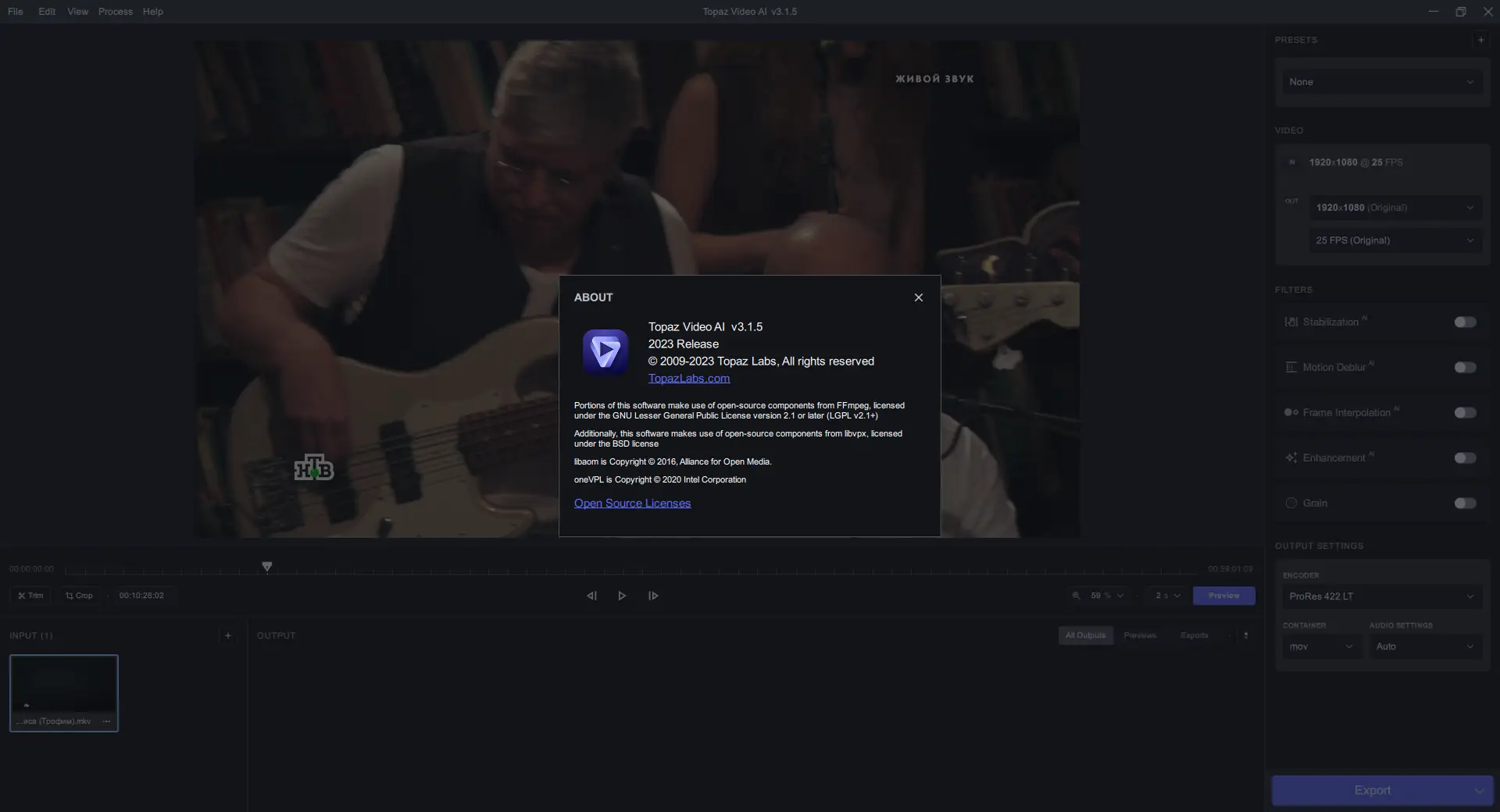The height and width of the screenshot is (812, 1500).
Task: Open the Open Source Licenses link
Action: [632, 504]
